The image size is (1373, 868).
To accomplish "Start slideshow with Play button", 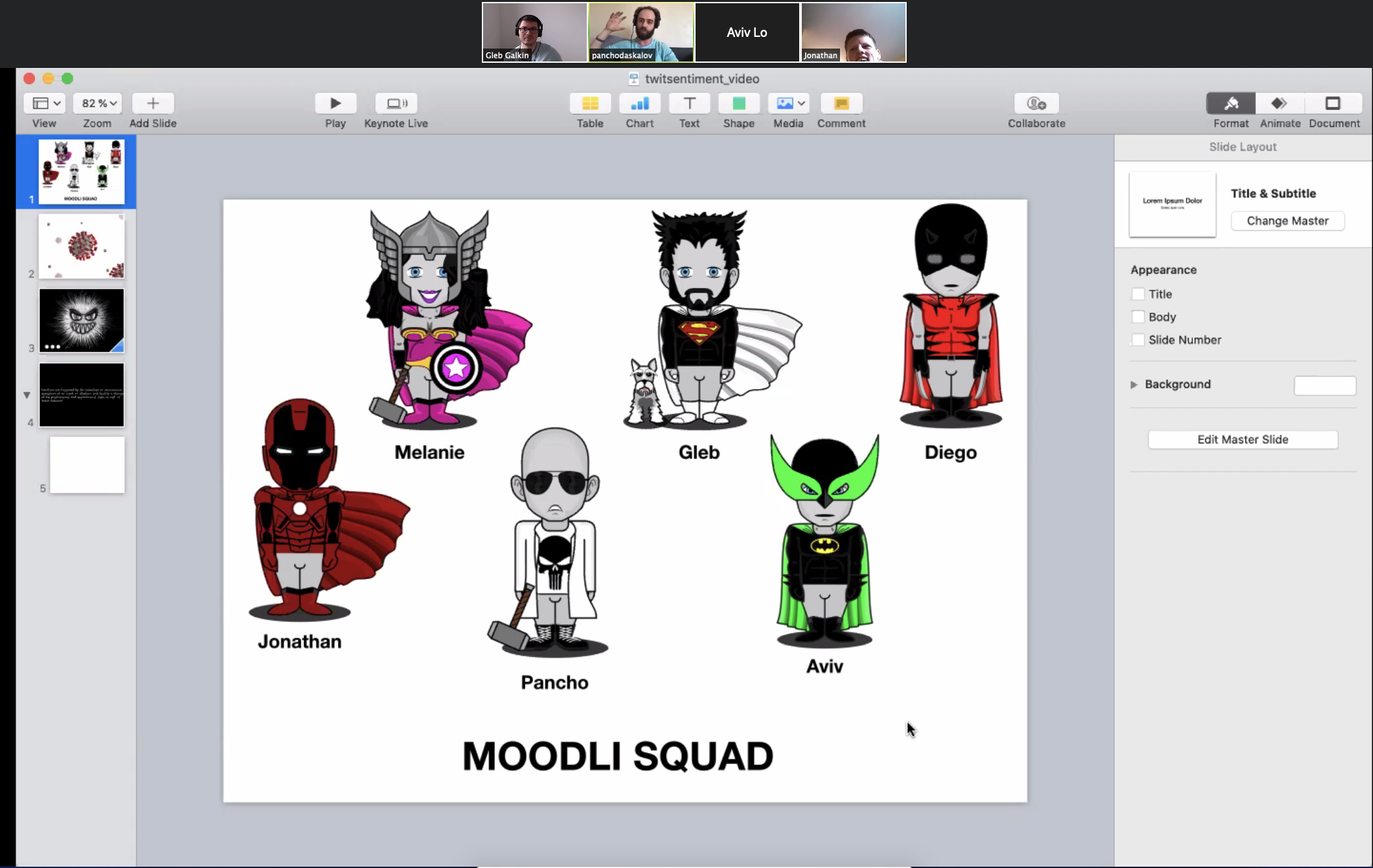I will pyautogui.click(x=335, y=103).
